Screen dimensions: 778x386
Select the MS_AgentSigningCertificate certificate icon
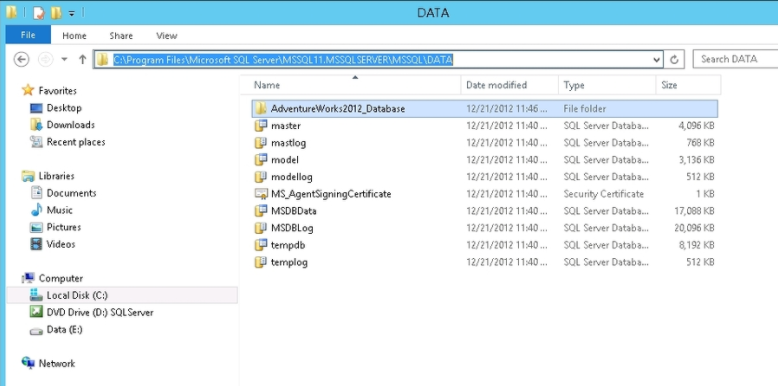[261, 193]
